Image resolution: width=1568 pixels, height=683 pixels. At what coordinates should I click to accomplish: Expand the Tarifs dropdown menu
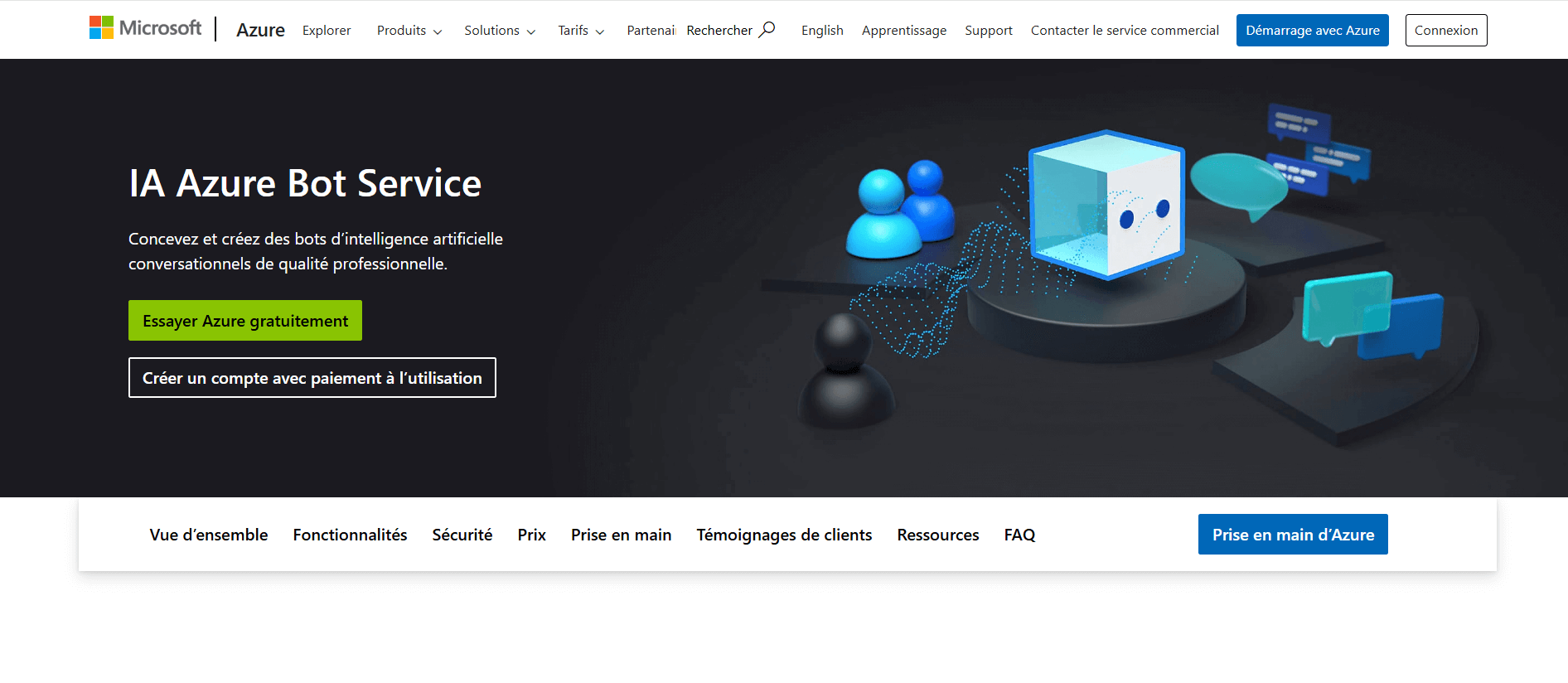[x=581, y=31]
